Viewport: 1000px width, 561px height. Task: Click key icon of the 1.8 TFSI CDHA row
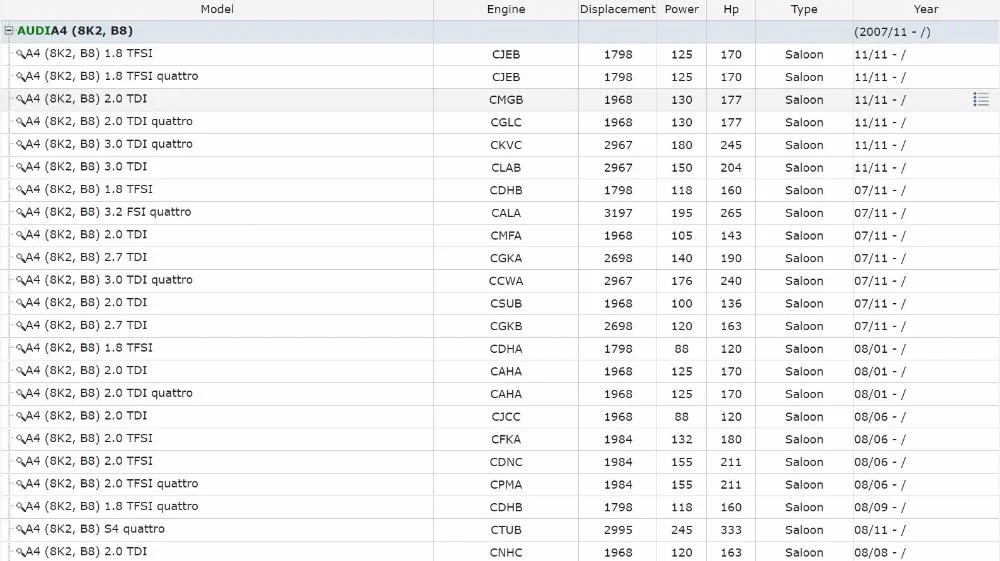coord(20,349)
